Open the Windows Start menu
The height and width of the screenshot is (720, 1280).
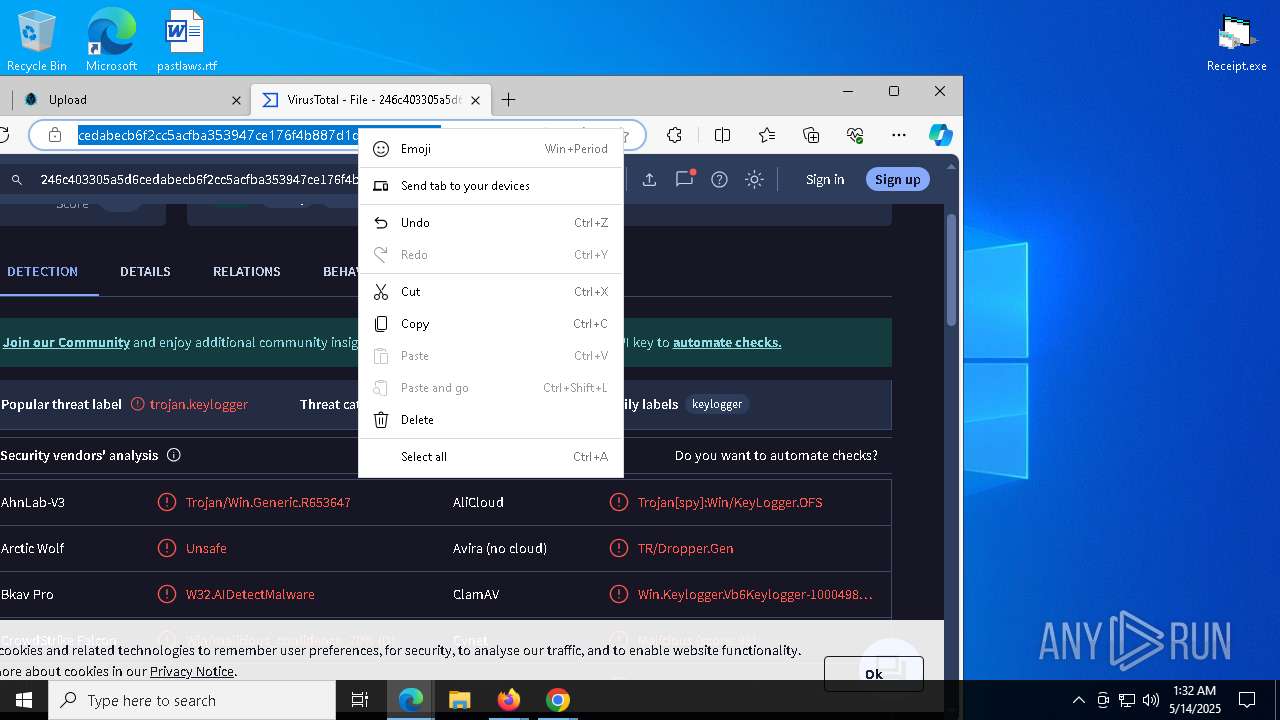(24, 700)
